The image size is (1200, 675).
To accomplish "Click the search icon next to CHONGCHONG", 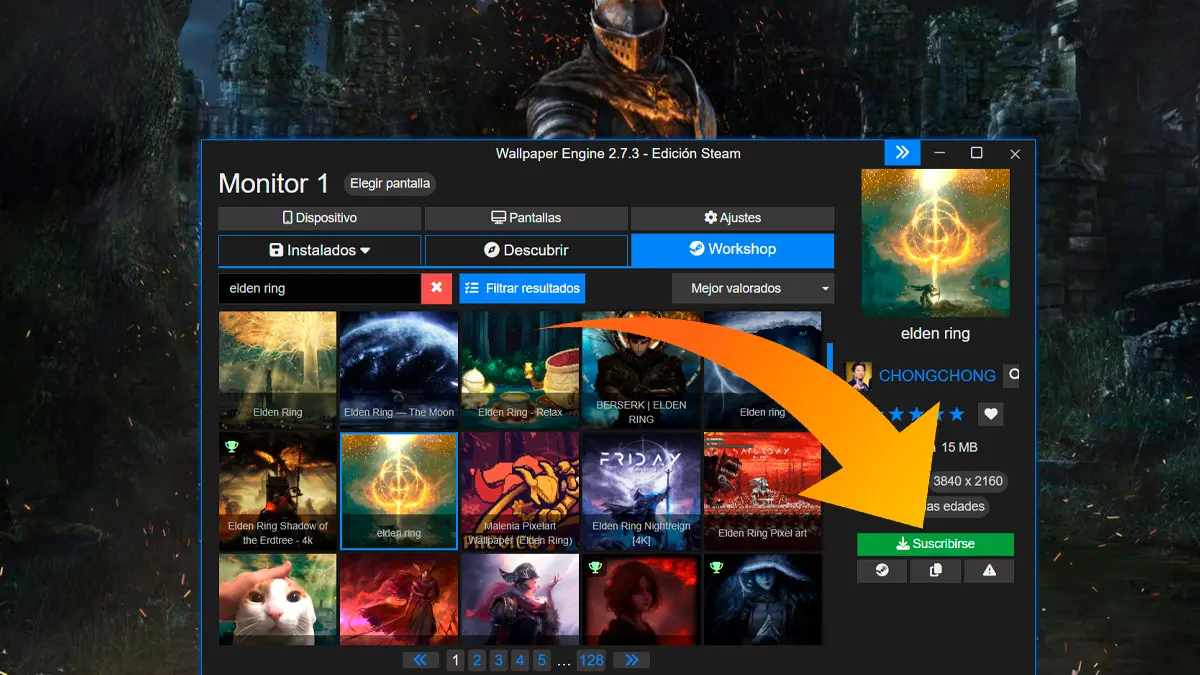I will (x=1012, y=375).
